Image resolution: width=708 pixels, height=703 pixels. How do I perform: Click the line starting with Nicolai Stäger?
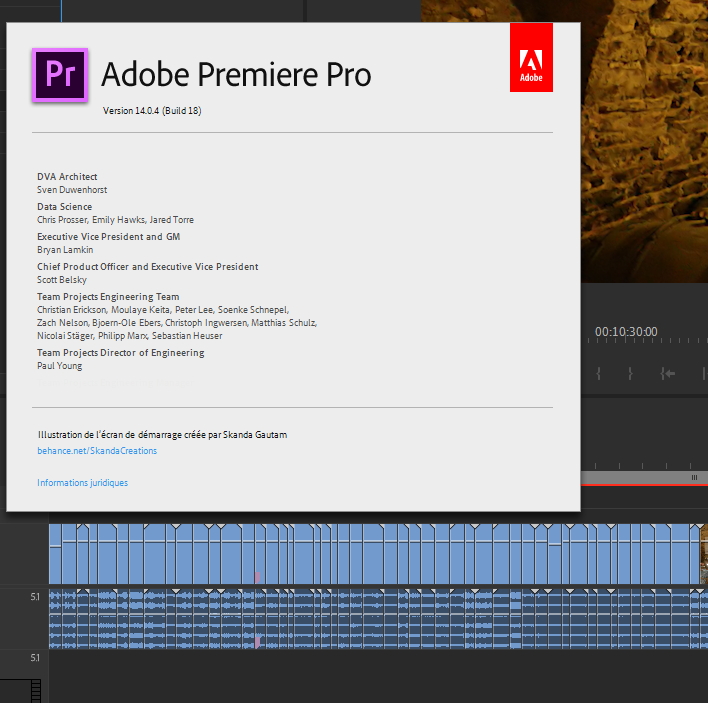click(x=130, y=335)
